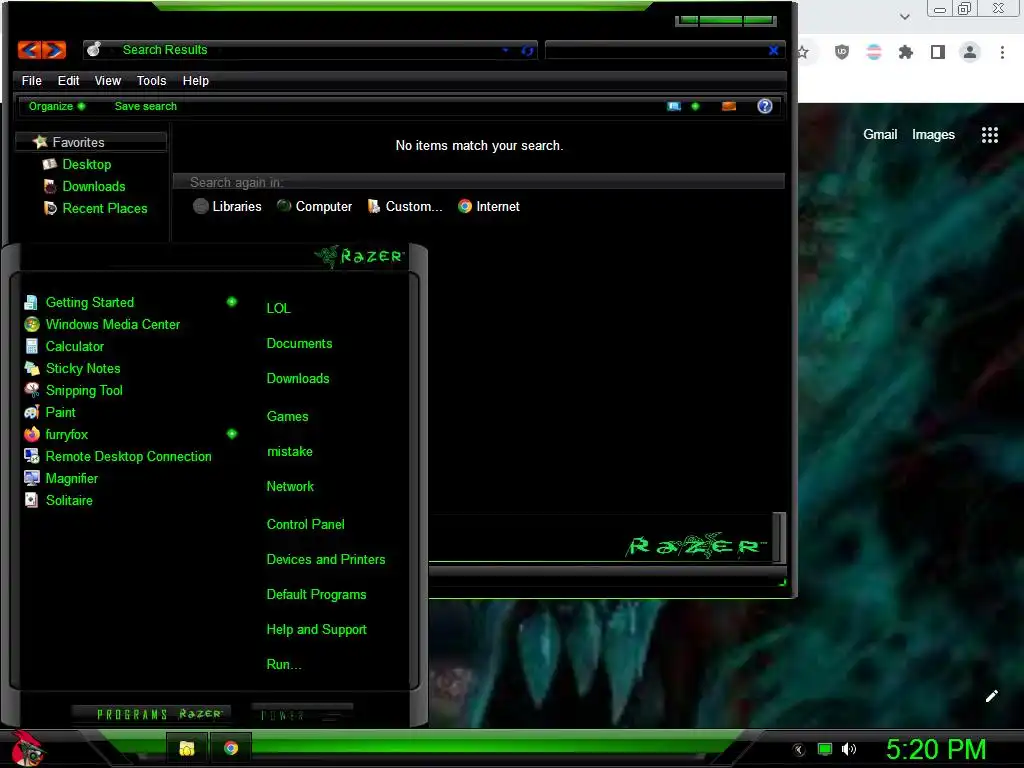The height and width of the screenshot is (768, 1024).
Task: Click the volume speaker tray icon
Action: (x=849, y=749)
